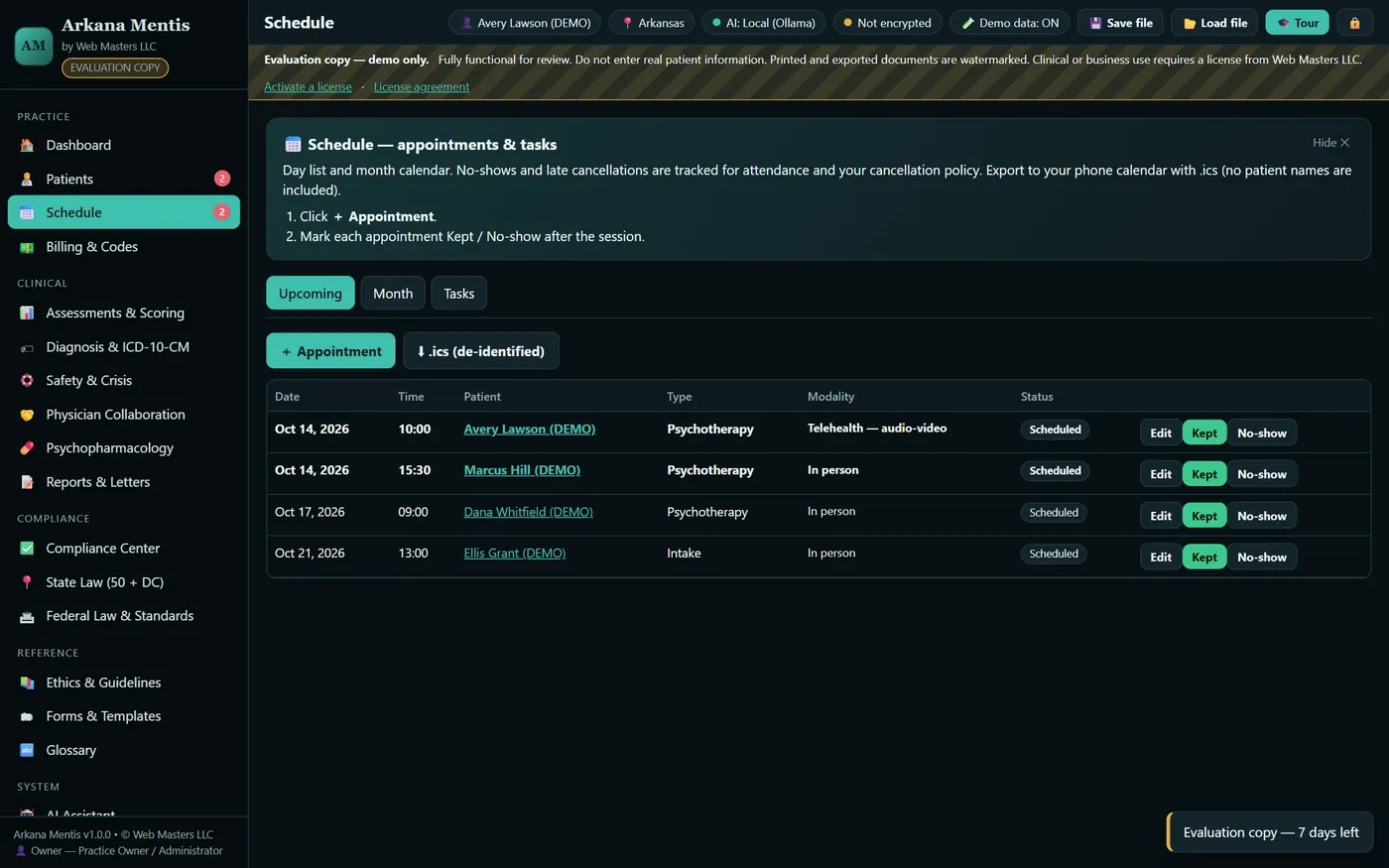Mark Dana Whitfield appointment as No-show
The height and width of the screenshot is (868, 1389).
click(1262, 516)
